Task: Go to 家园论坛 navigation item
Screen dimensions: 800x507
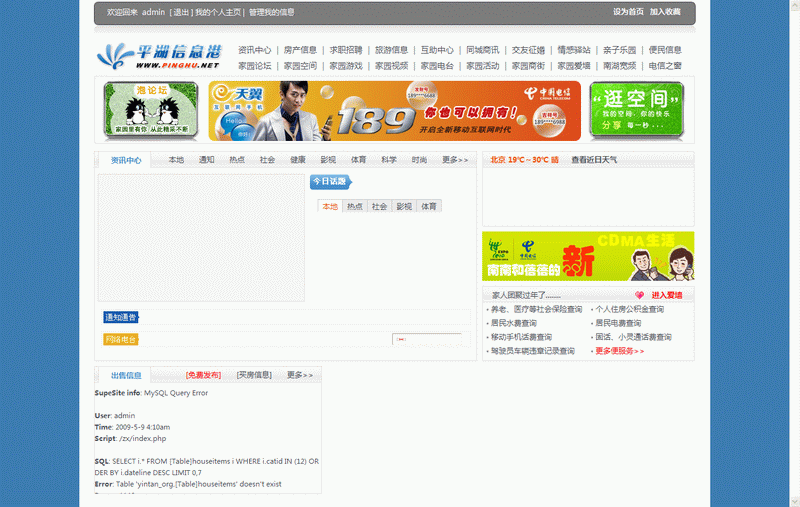Action: click(255, 66)
